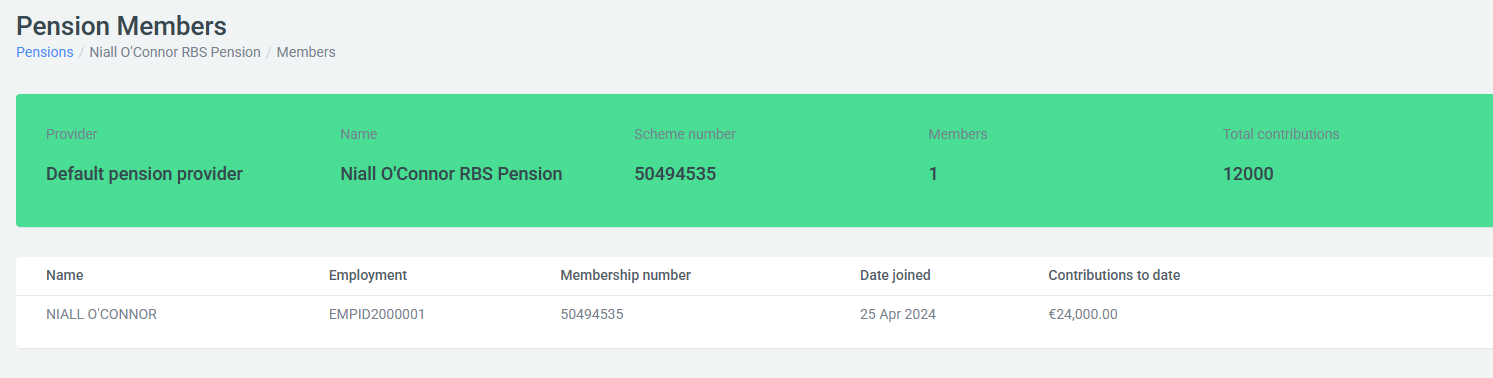Click the €24,000.00 contributions cell
The width and height of the screenshot is (1493, 378).
(1083, 314)
